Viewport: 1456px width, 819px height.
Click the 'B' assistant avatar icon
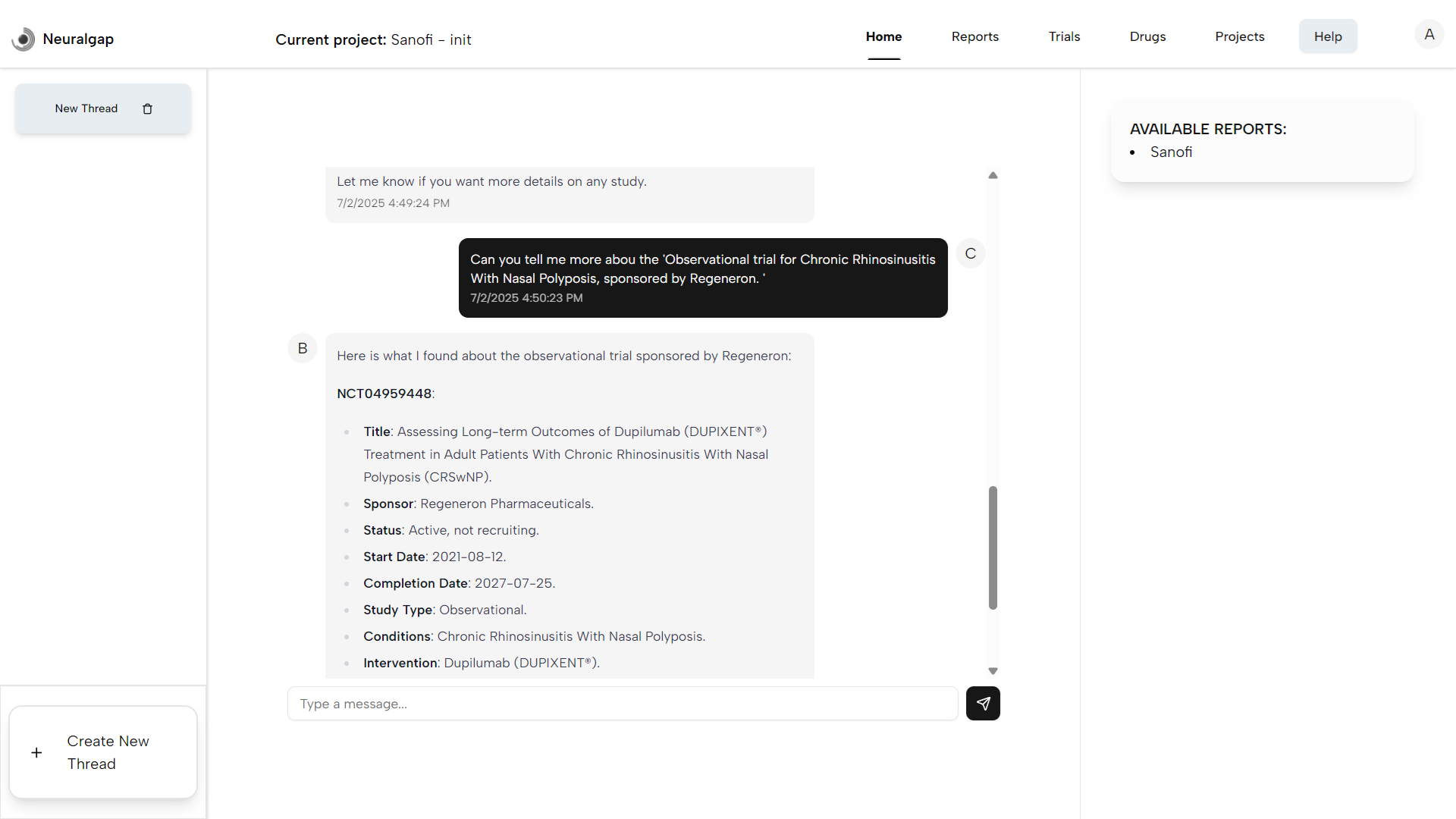point(303,349)
